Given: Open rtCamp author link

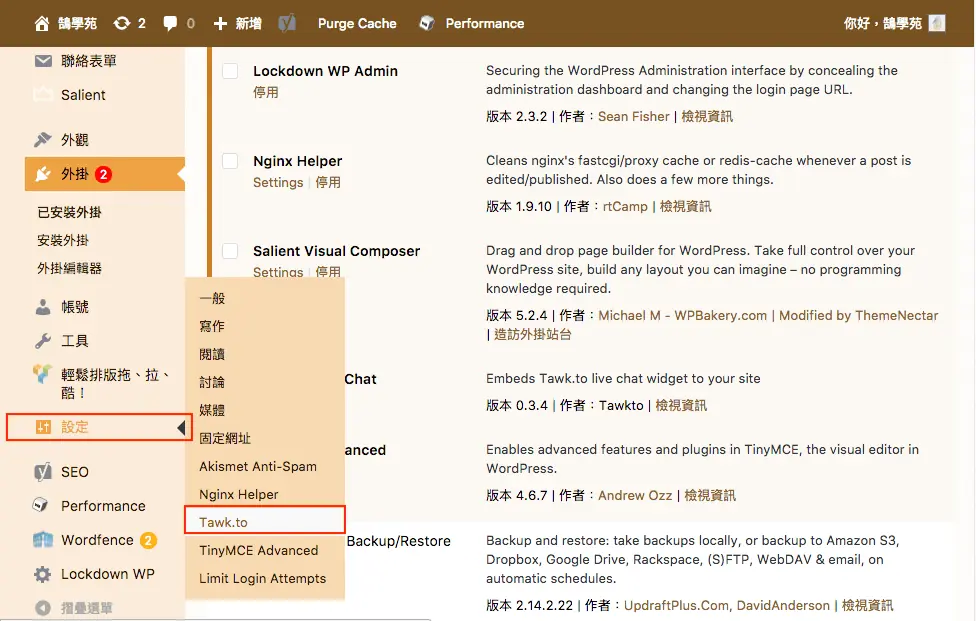Looking at the screenshot, I should click(x=625, y=207).
